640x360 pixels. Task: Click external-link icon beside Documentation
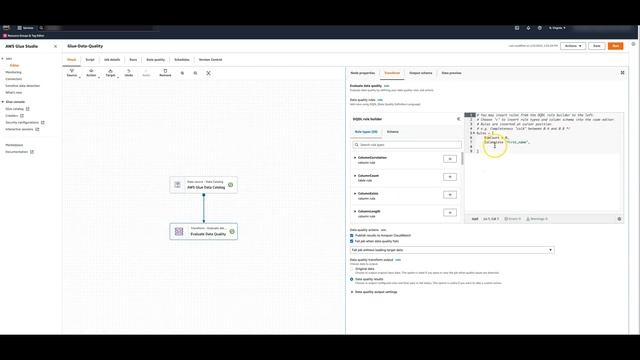tap(32, 152)
